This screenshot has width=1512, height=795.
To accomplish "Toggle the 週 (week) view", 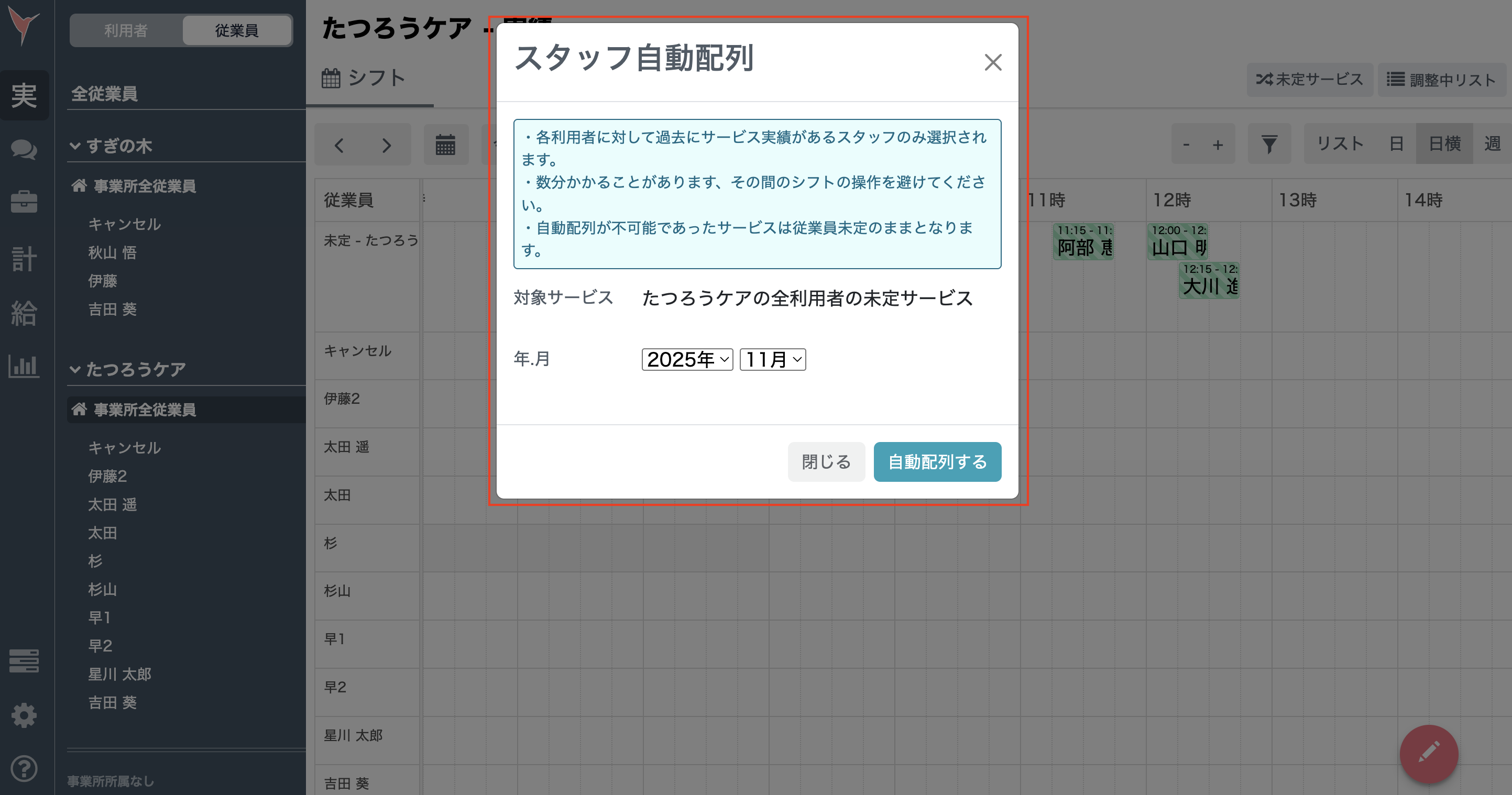I will [x=1494, y=143].
